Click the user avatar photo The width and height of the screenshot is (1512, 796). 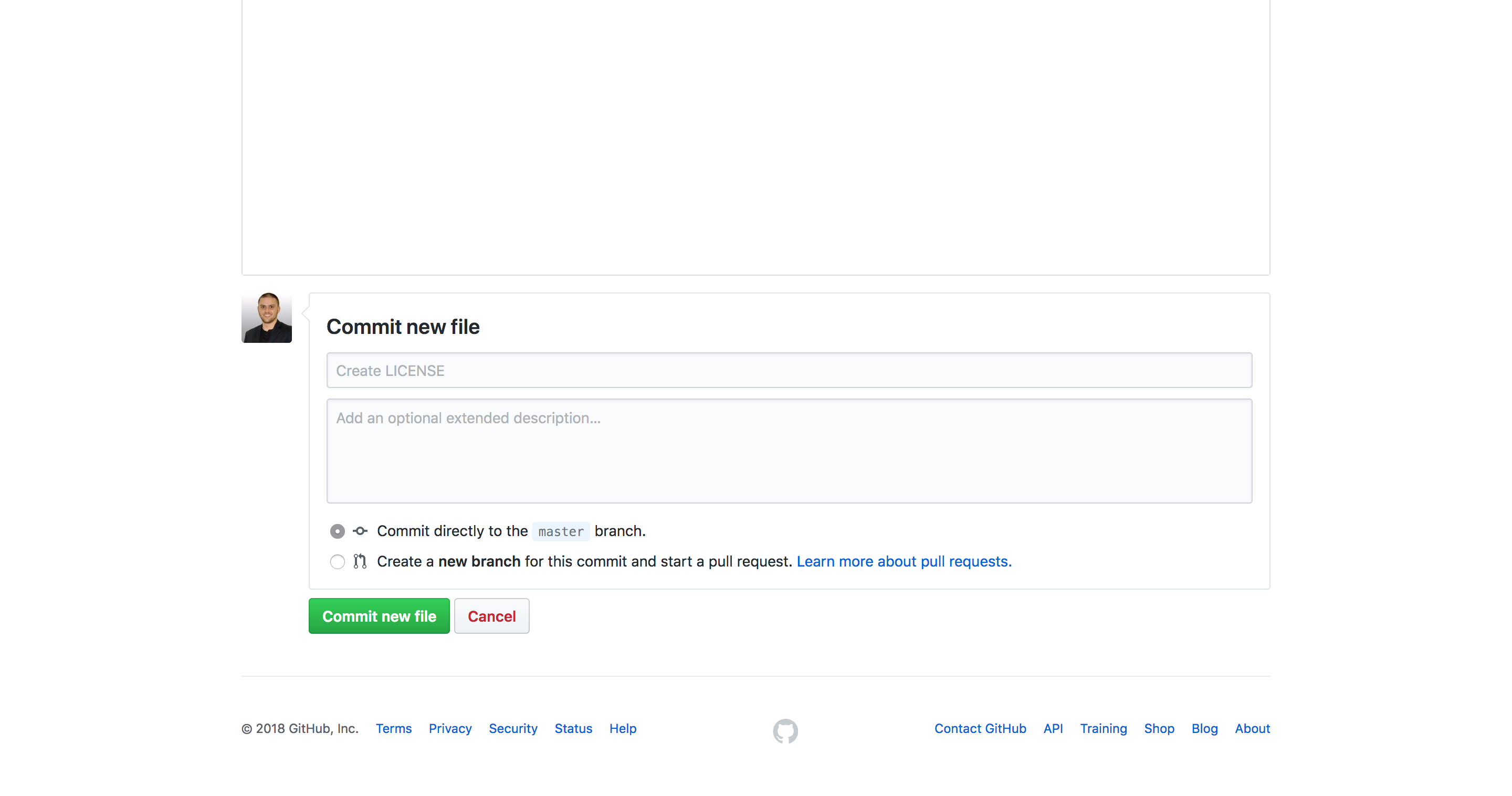[267, 318]
